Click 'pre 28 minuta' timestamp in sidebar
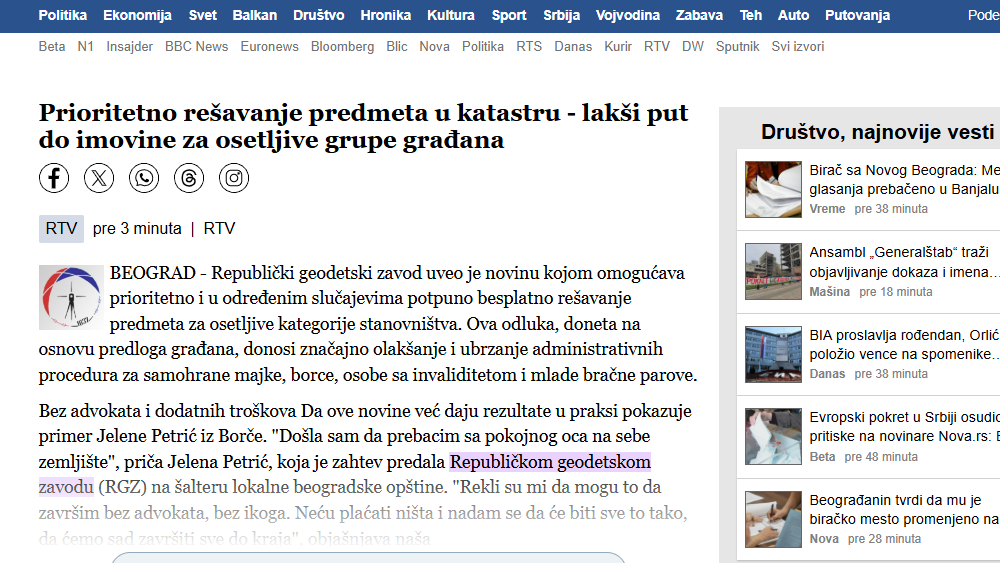Viewport: 1000px width, 563px height. 884,539
